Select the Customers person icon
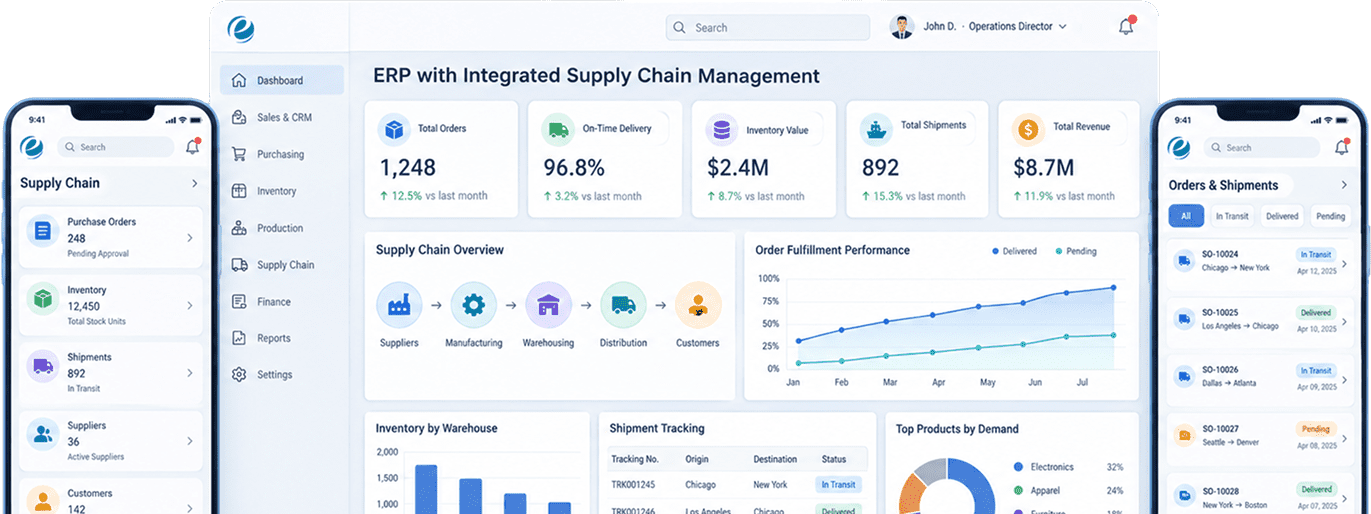Image resolution: width=1371 pixels, height=514 pixels. click(x=698, y=305)
